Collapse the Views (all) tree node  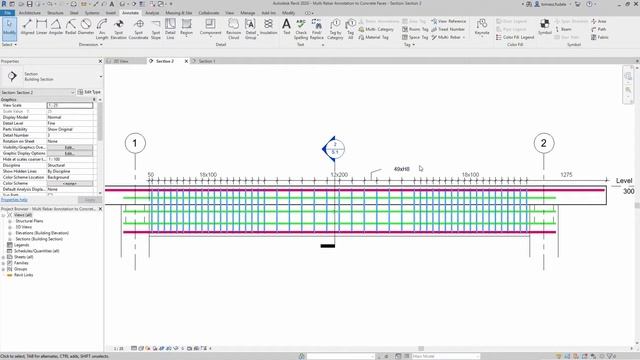click(x=4, y=215)
